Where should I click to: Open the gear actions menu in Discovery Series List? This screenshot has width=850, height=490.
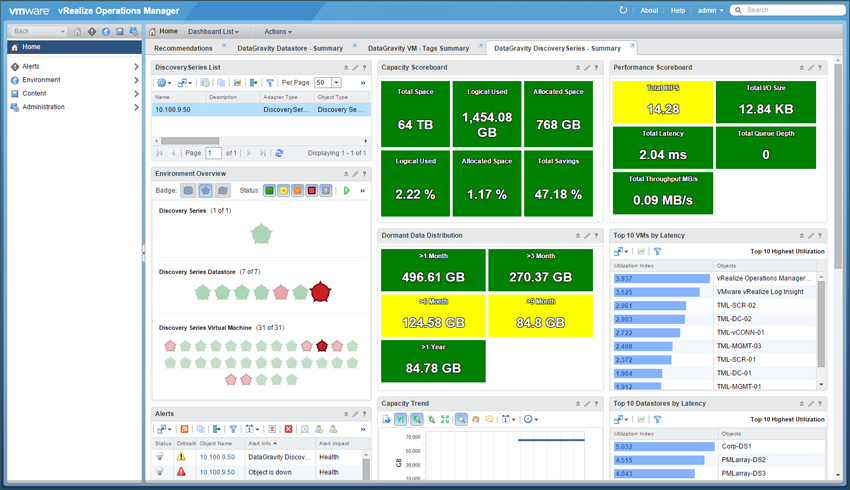click(163, 83)
